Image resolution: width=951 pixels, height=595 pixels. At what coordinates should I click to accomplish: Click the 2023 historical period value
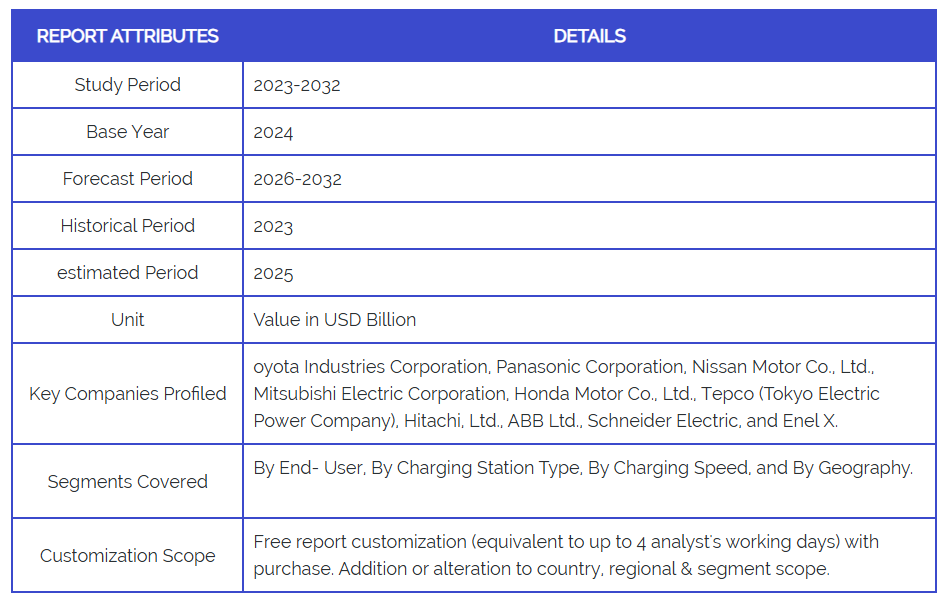click(273, 226)
